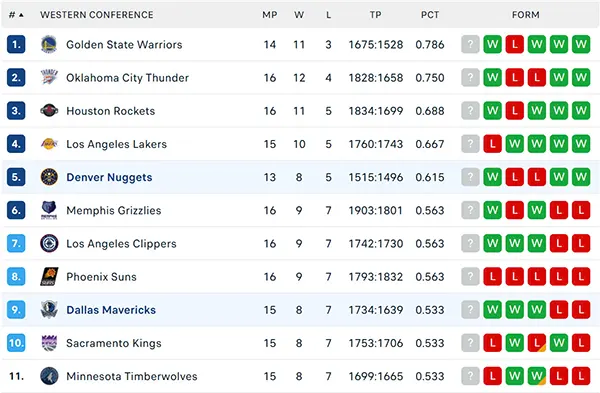Click the Lakers' red L form badge

492,144
